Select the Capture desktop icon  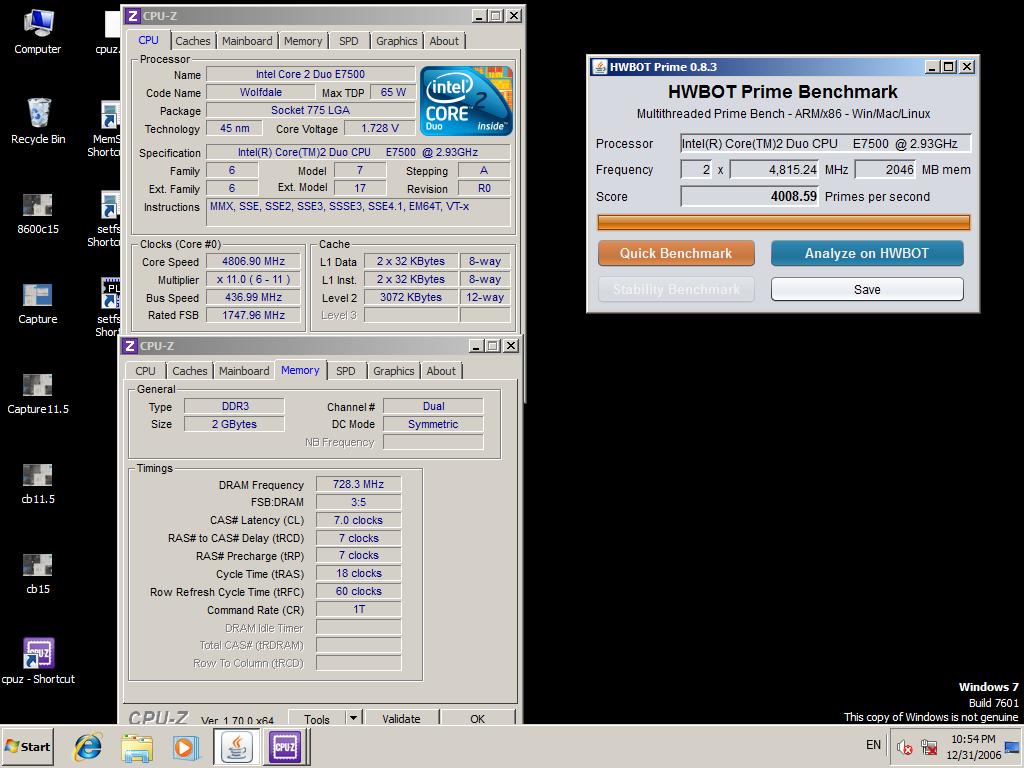click(38, 304)
